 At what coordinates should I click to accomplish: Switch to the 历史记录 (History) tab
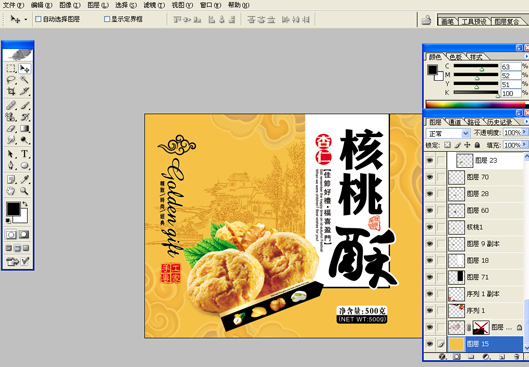click(499, 122)
